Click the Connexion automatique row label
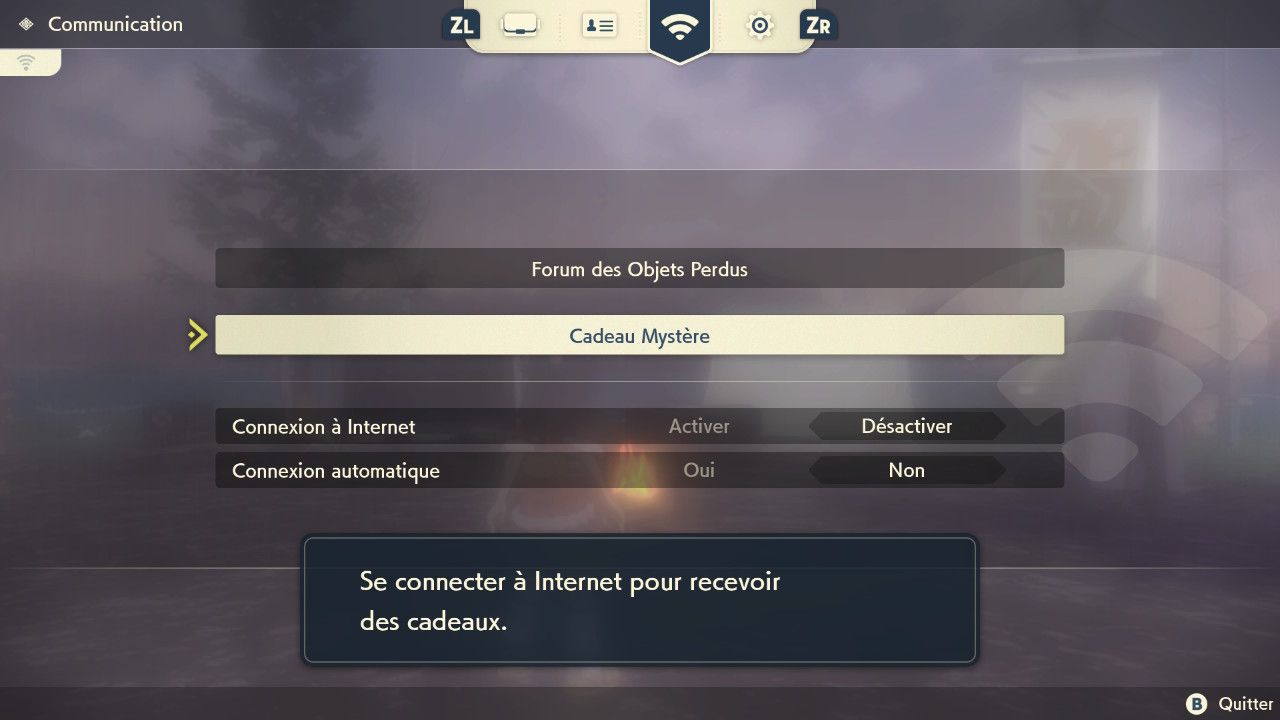 tap(336, 471)
